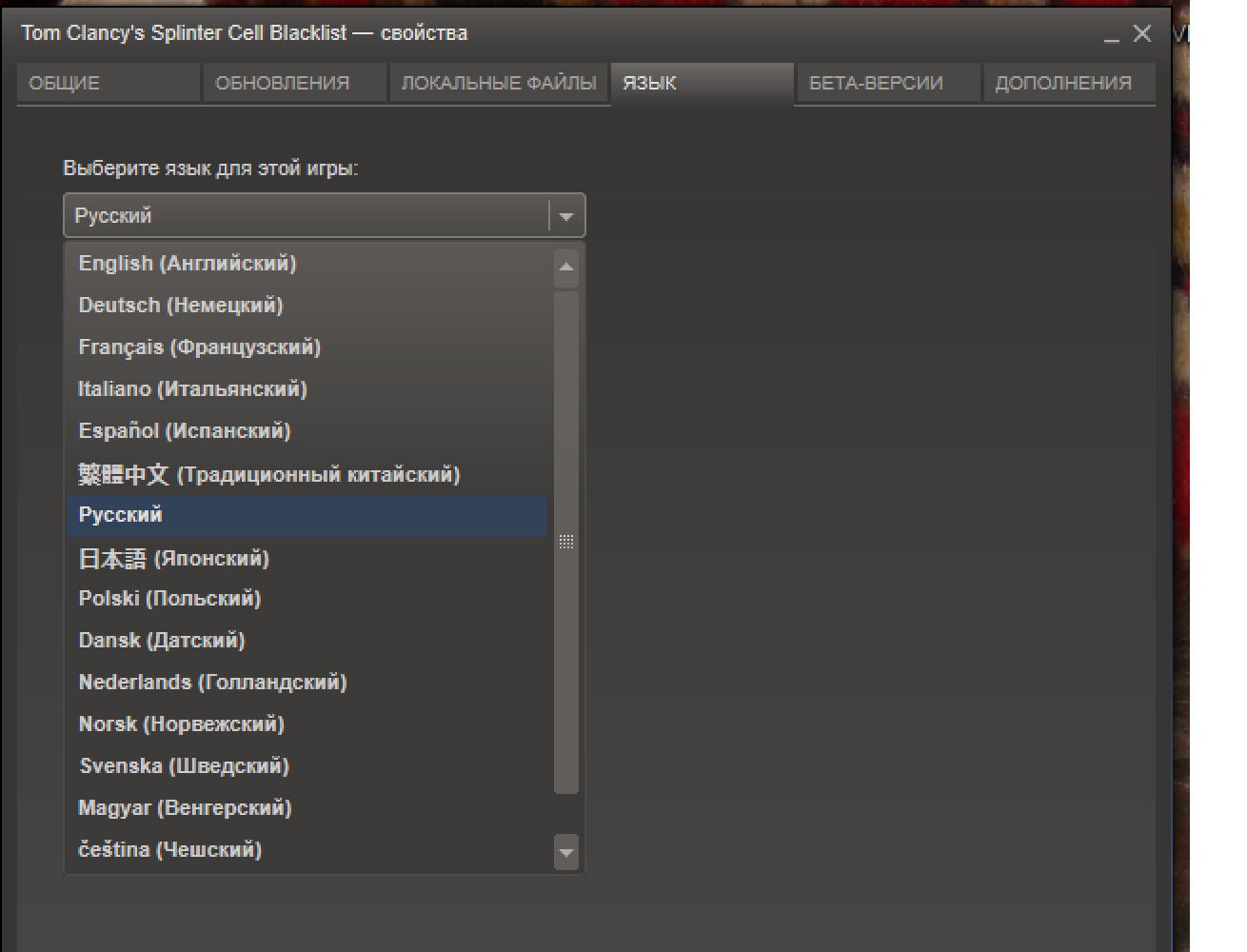This screenshot has height=952, width=1247.
Task: Select čeština (Чешский) option
Action: [307, 850]
